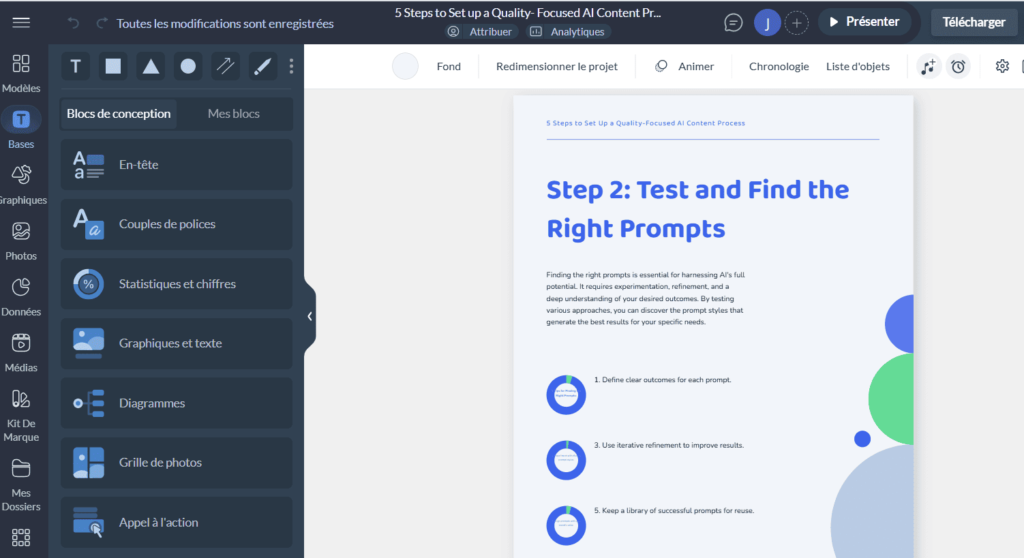
Task: Open the Chronologie panel
Action: click(778, 66)
